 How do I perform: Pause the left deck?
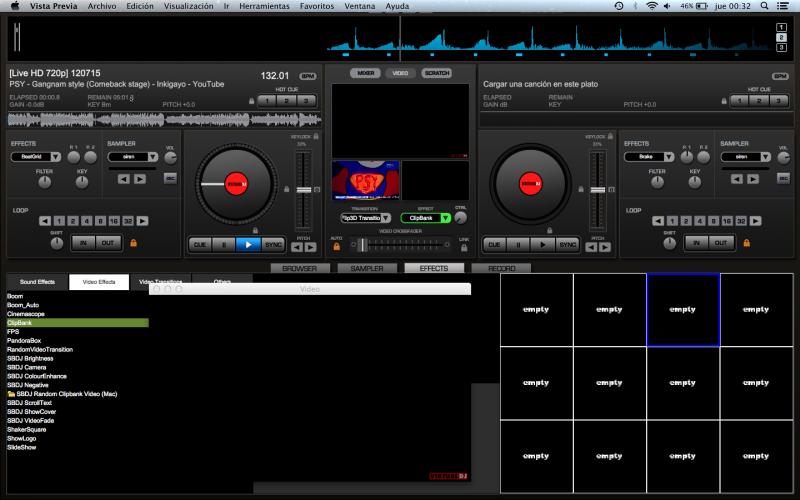coord(223,245)
